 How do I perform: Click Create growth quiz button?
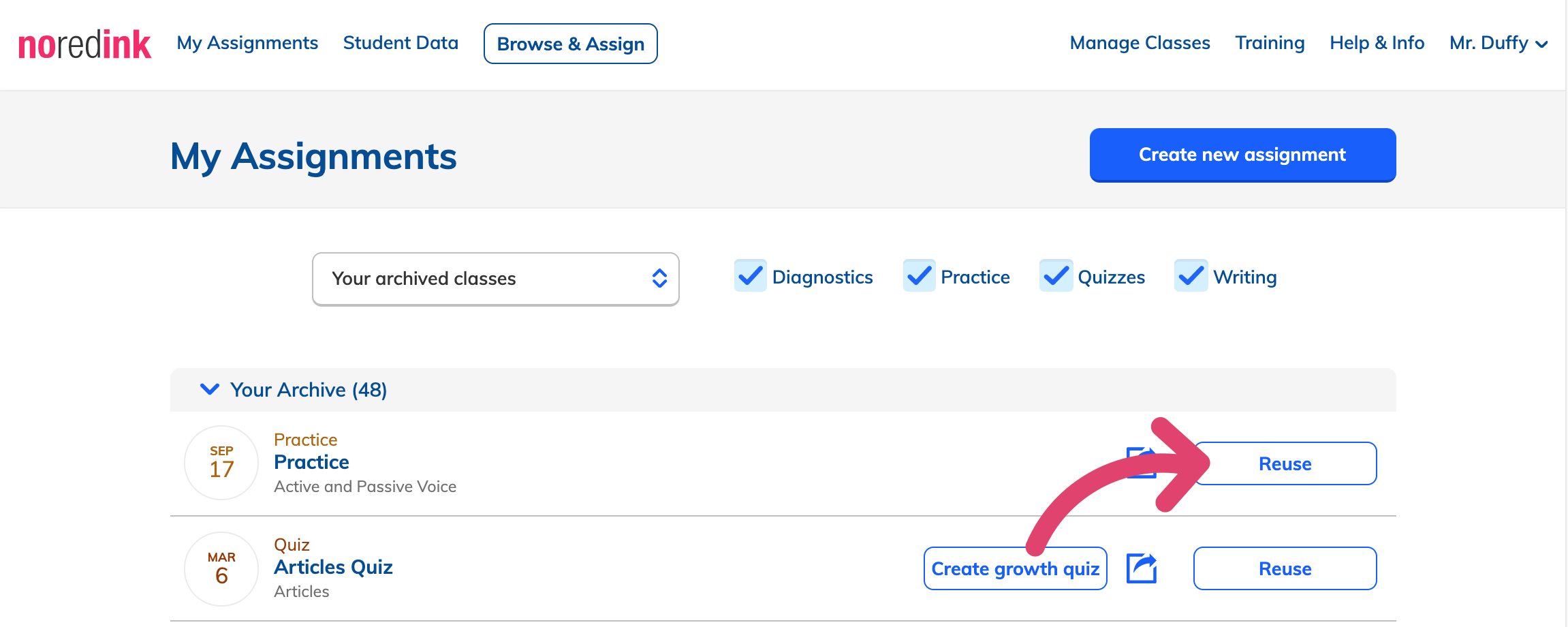(x=1015, y=568)
